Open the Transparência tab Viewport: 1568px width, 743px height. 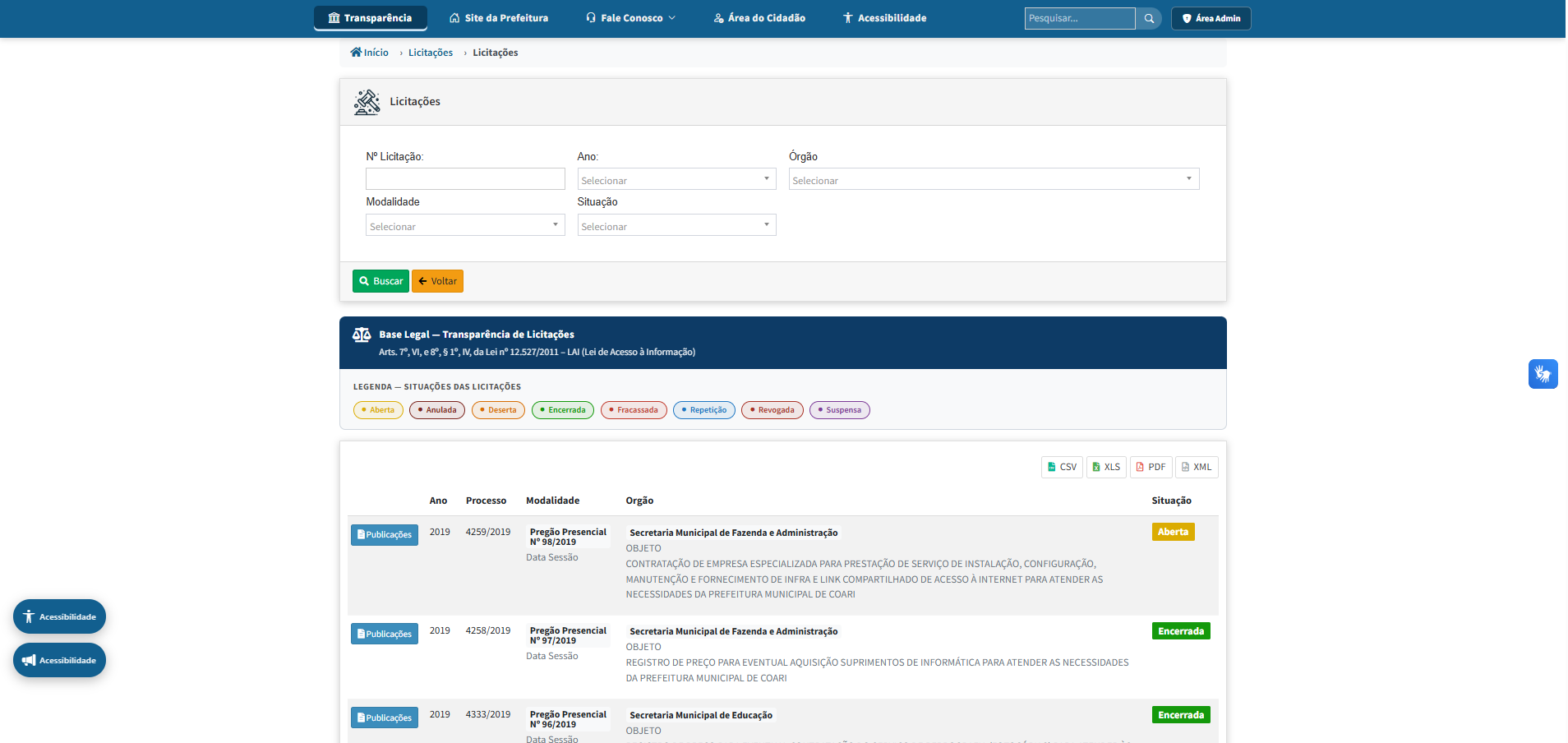point(370,18)
